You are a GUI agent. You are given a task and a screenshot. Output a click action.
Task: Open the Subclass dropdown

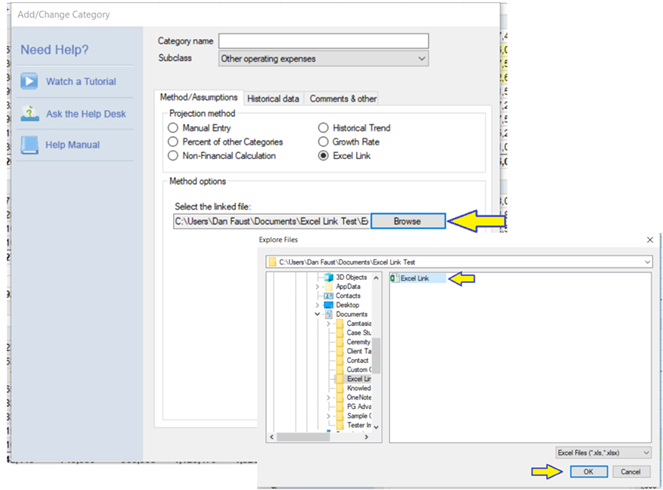click(323, 59)
